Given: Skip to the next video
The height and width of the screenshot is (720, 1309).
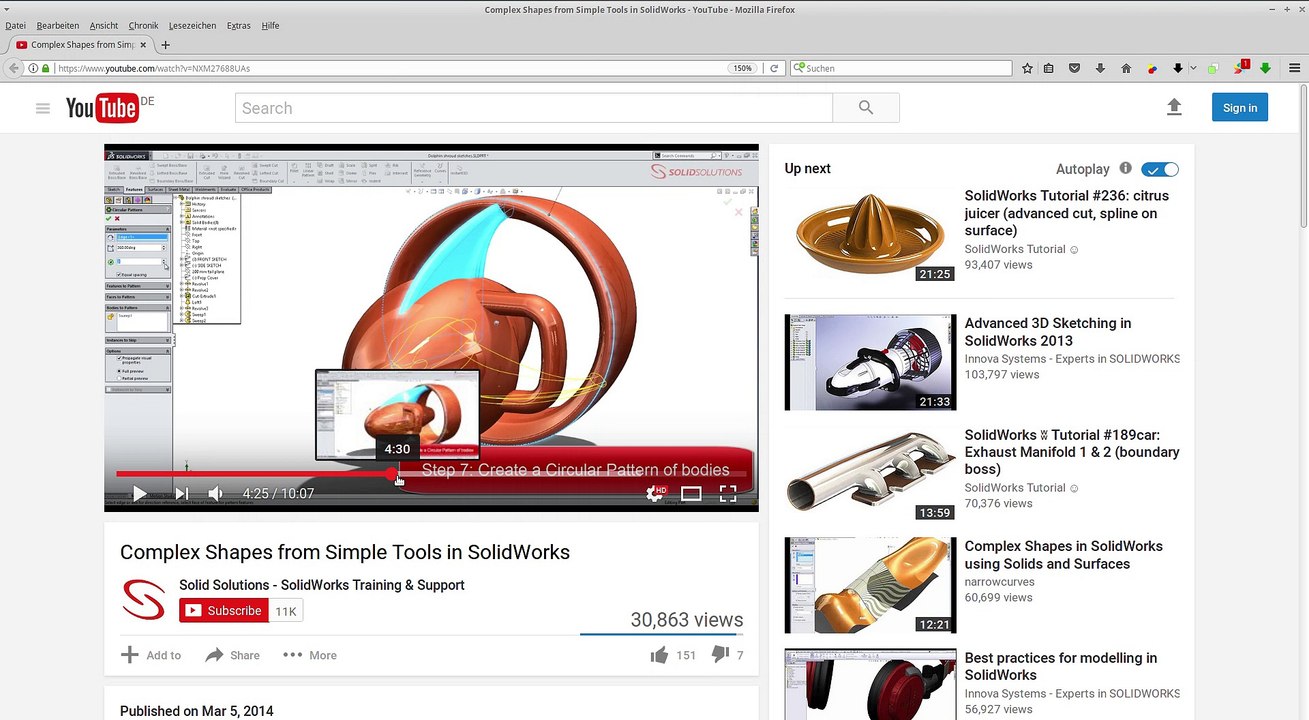Looking at the screenshot, I should tap(181, 493).
